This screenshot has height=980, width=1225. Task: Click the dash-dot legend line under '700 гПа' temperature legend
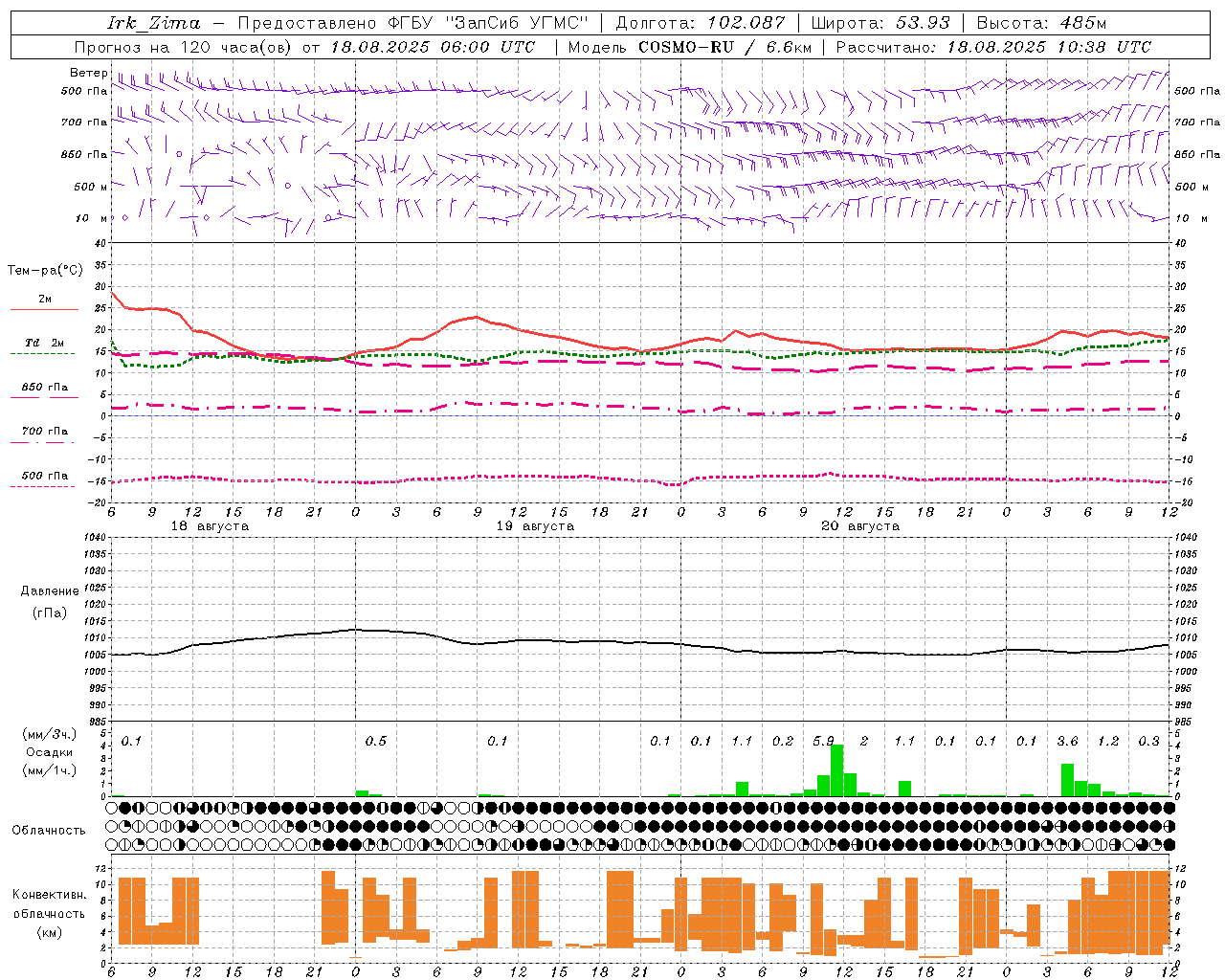(43, 442)
